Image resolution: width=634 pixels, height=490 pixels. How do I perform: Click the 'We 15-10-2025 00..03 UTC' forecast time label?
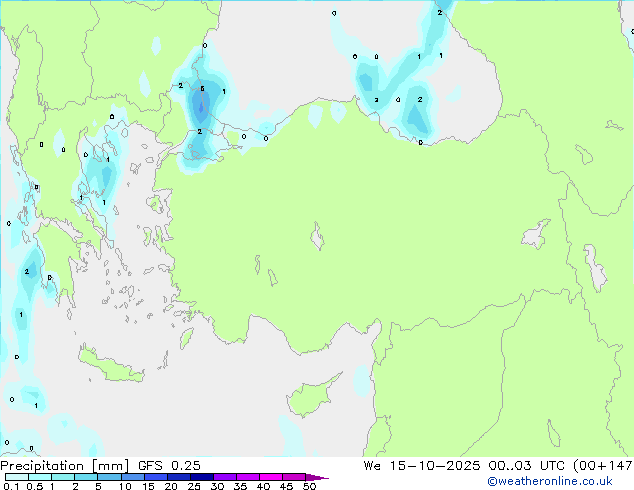pyautogui.click(x=465, y=466)
